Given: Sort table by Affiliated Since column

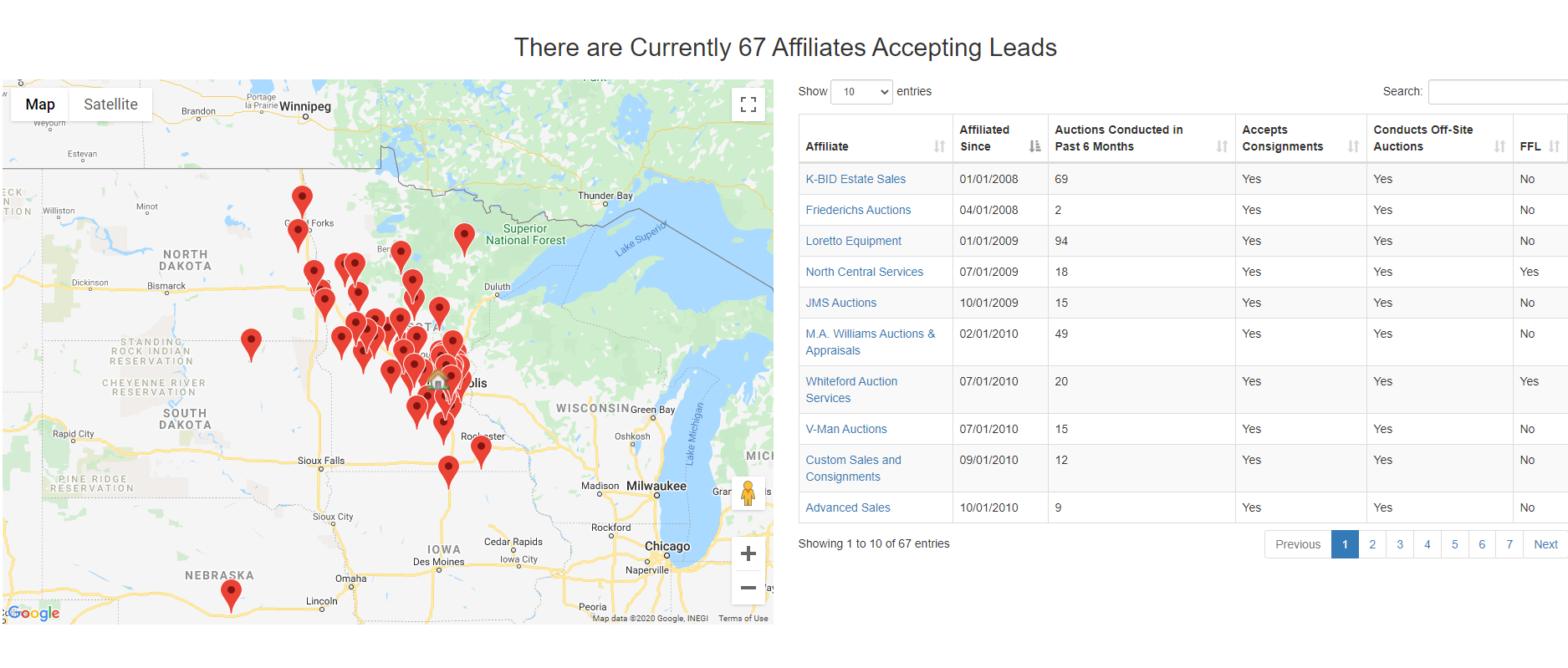Looking at the screenshot, I should tap(1000, 138).
